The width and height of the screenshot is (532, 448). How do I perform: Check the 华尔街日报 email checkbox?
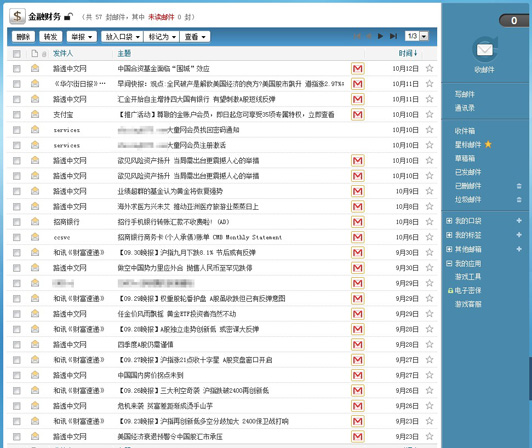(x=16, y=84)
